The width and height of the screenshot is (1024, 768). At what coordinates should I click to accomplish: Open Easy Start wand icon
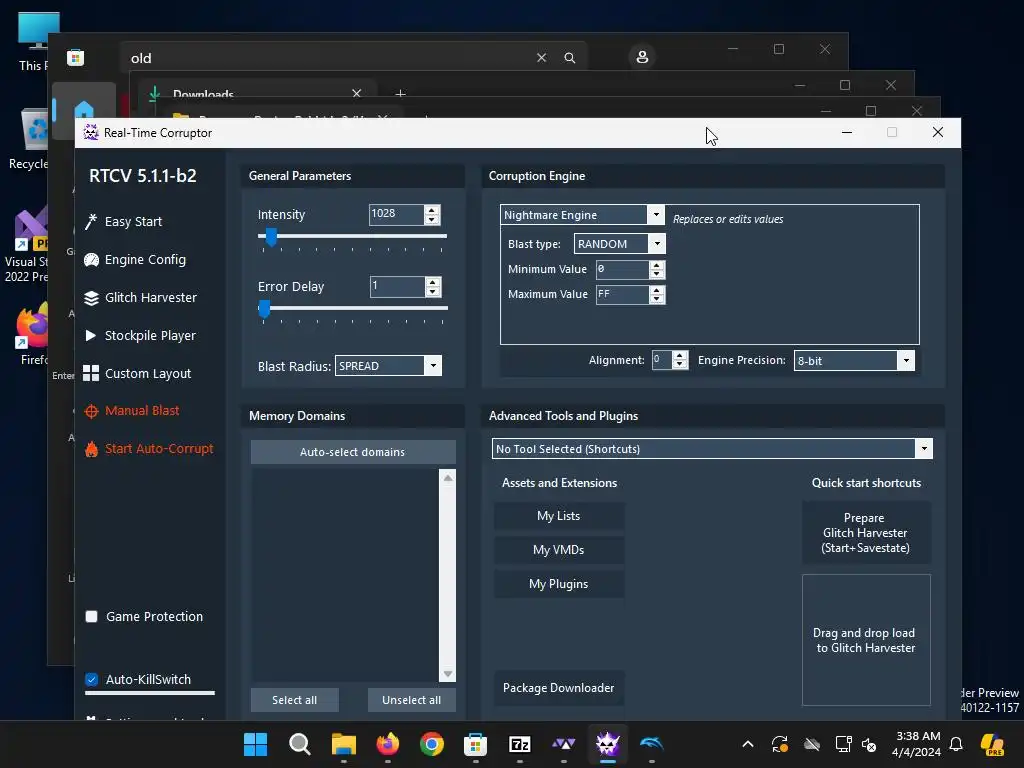pyautogui.click(x=91, y=222)
